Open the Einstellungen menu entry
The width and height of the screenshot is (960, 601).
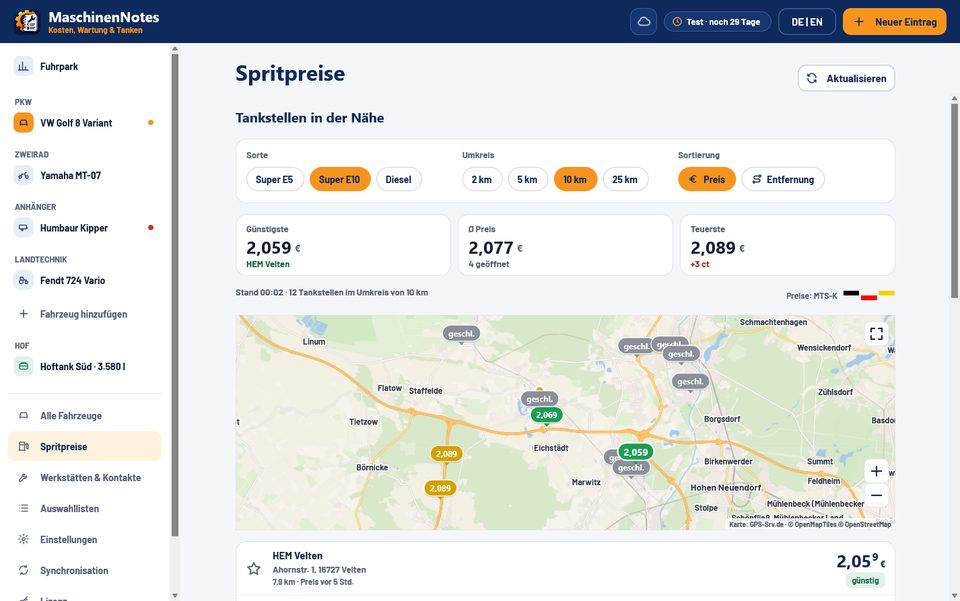point(84,539)
